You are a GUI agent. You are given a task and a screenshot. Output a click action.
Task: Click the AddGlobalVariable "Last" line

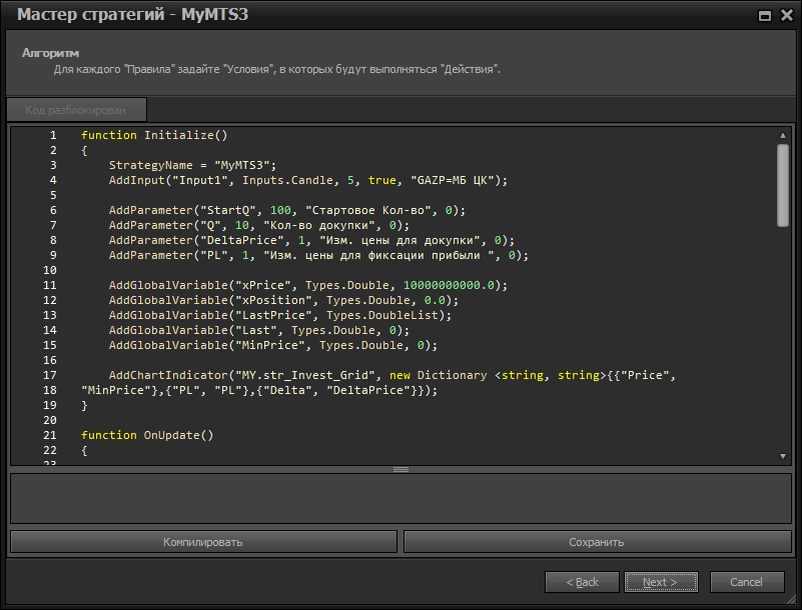(x=259, y=330)
